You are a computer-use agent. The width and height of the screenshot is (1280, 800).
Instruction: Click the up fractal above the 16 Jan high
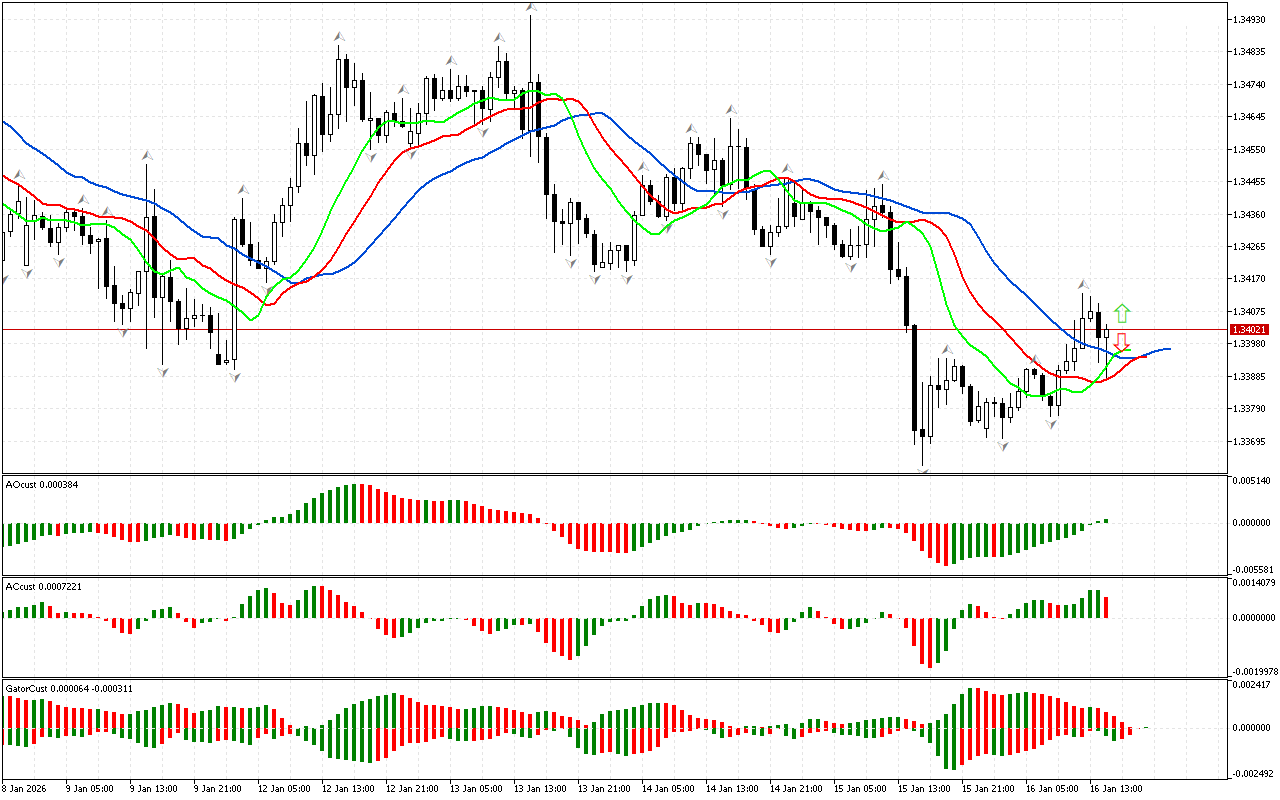point(1083,285)
